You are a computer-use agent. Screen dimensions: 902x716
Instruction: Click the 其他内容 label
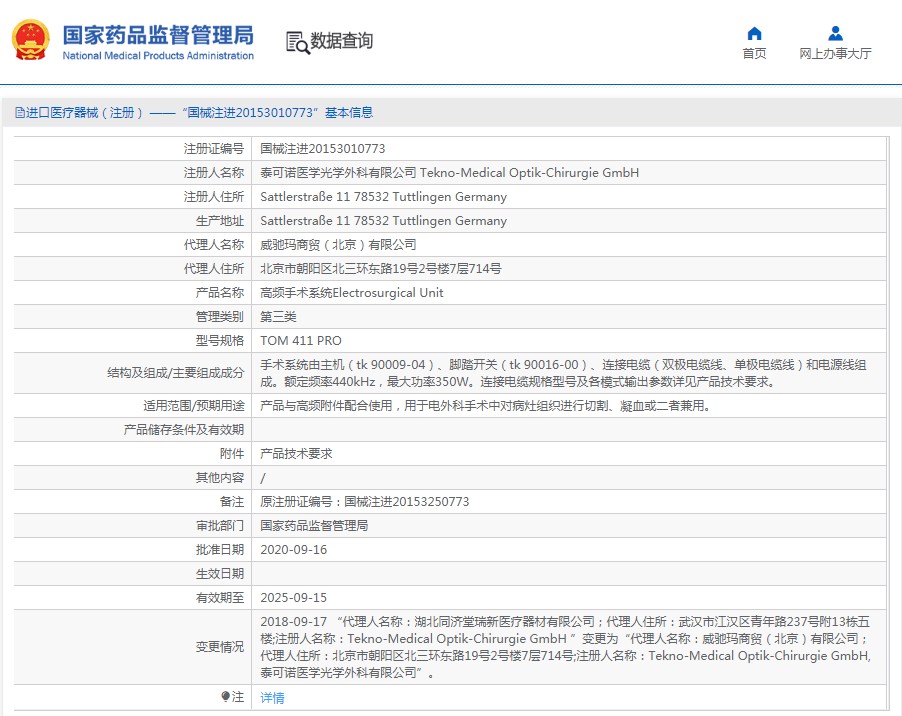(220, 478)
